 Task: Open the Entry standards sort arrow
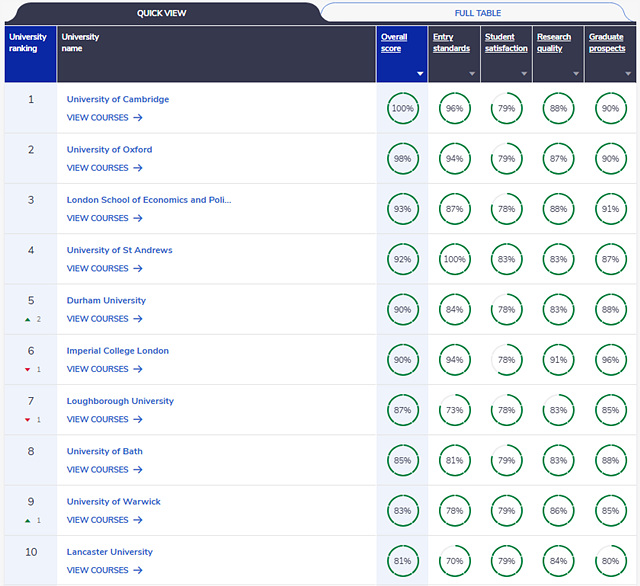coord(472,74)
